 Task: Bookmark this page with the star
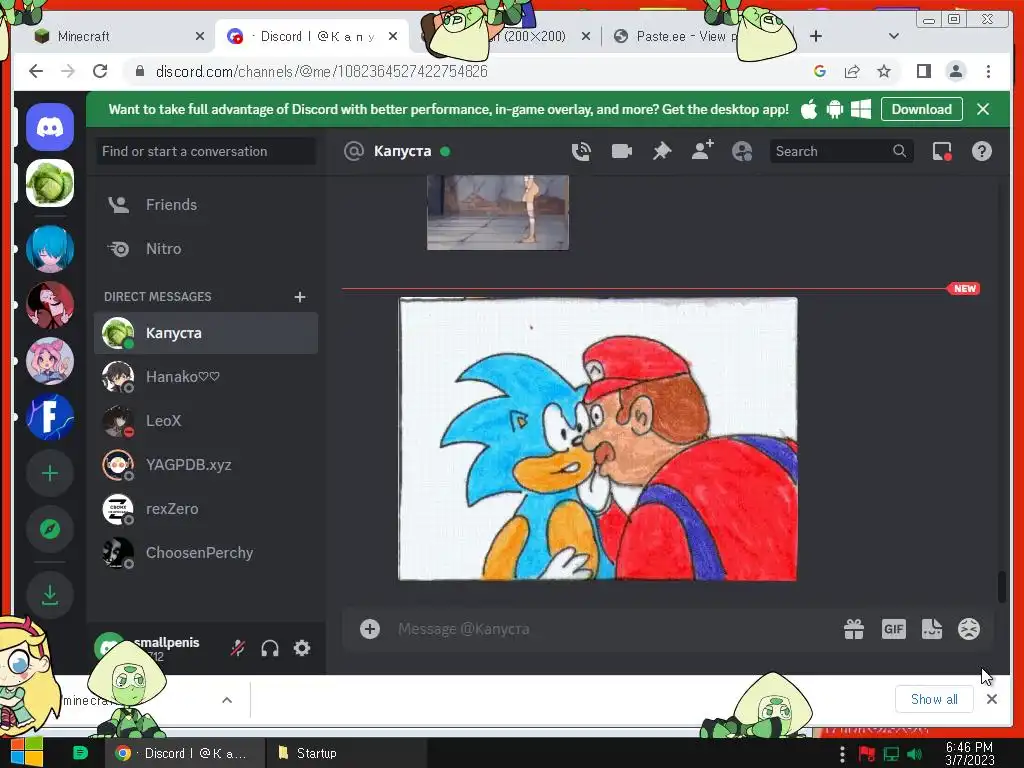[x=884, y=71]
